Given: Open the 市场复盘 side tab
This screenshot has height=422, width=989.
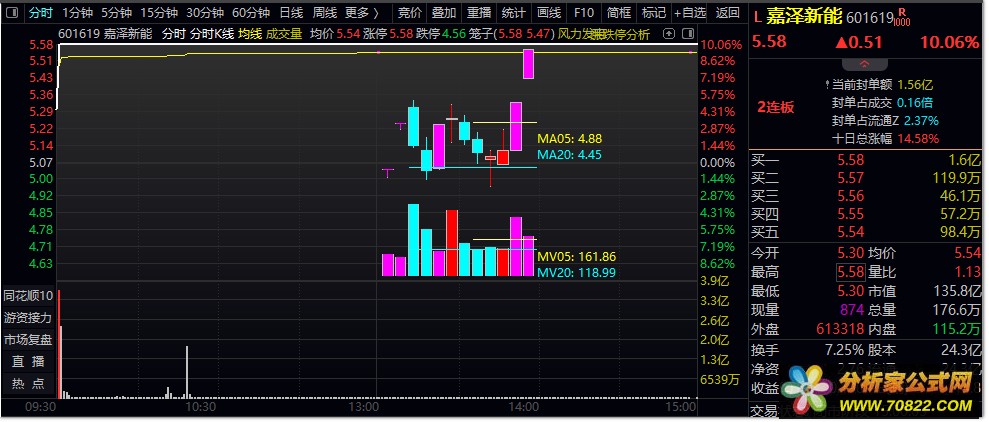Looking at the screenshot, I should pyautogui.click(x=28, y=339).
